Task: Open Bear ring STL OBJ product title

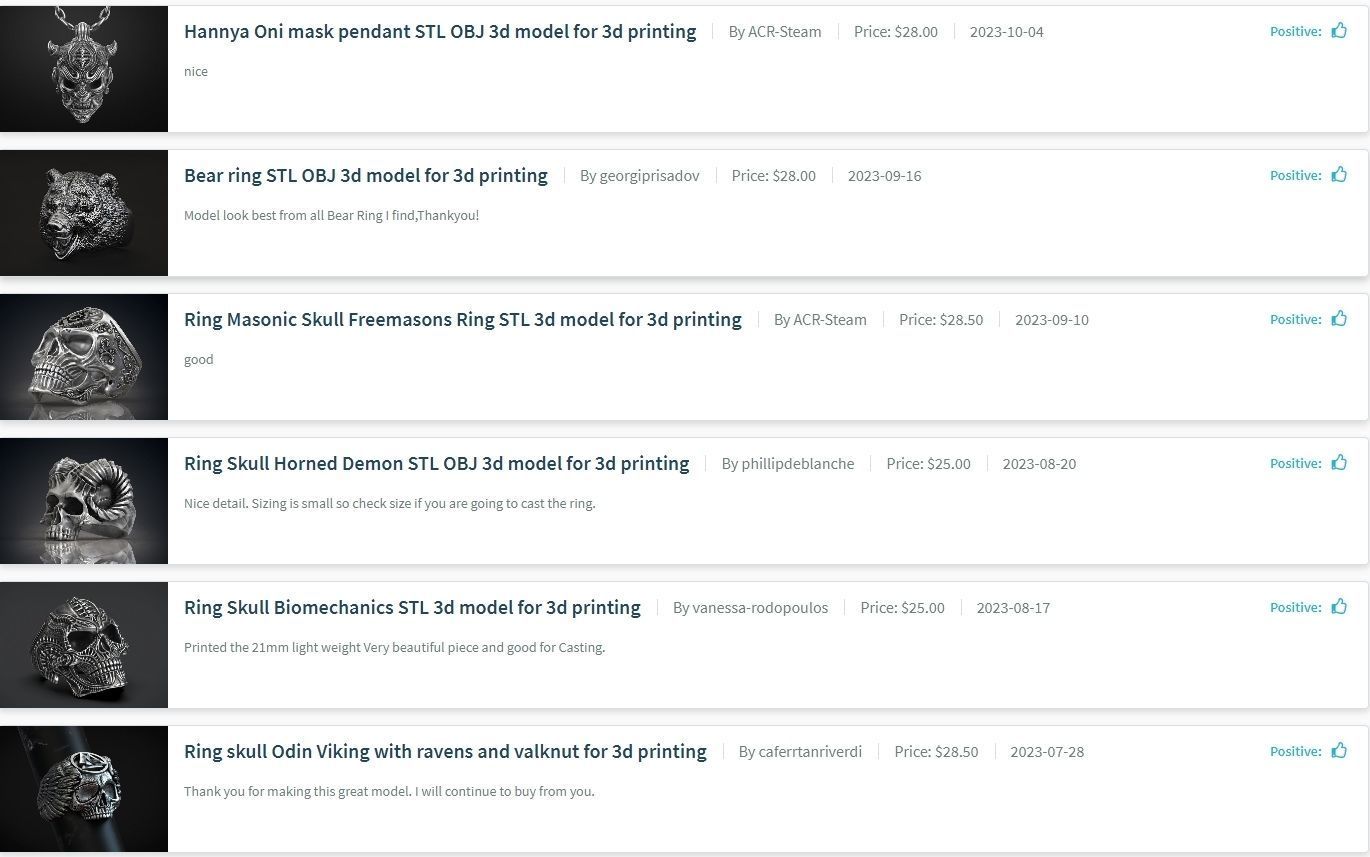Action: point(366,175)
